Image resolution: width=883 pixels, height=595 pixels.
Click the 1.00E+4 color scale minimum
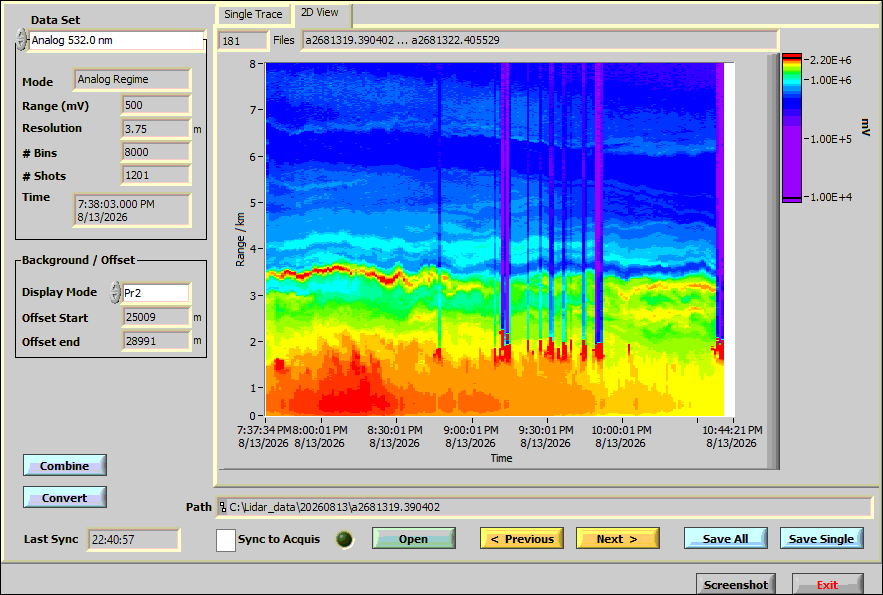click(x=831, y=197)
